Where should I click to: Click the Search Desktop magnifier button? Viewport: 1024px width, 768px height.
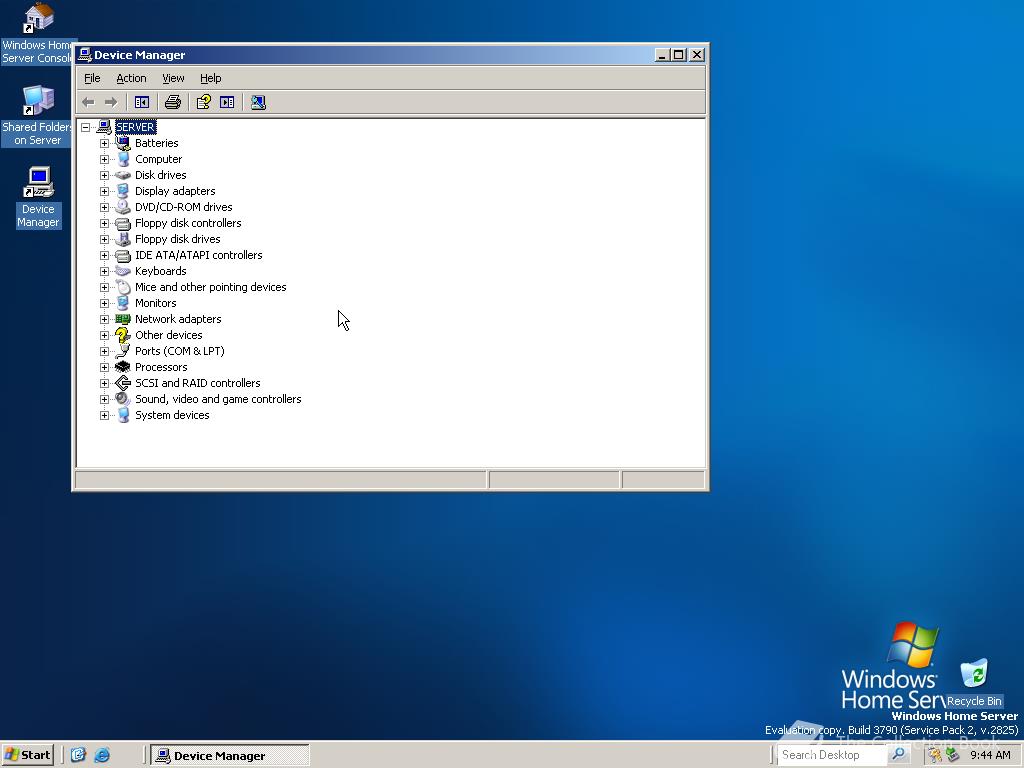pyautogui.click(x=899, y=754)
